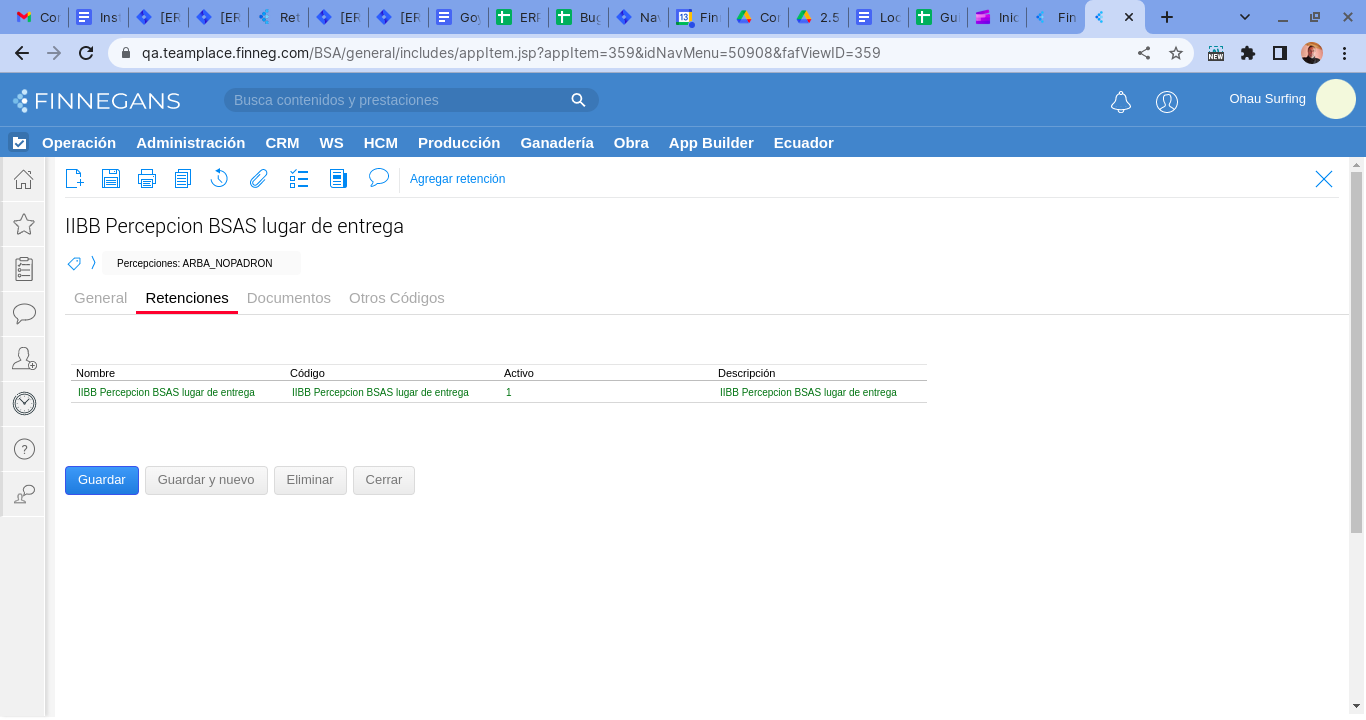The height and width of the screenshot is (720, 1366).
Task: Click the refresh/undo circular arrow icon
Action: tap(220, 179)
